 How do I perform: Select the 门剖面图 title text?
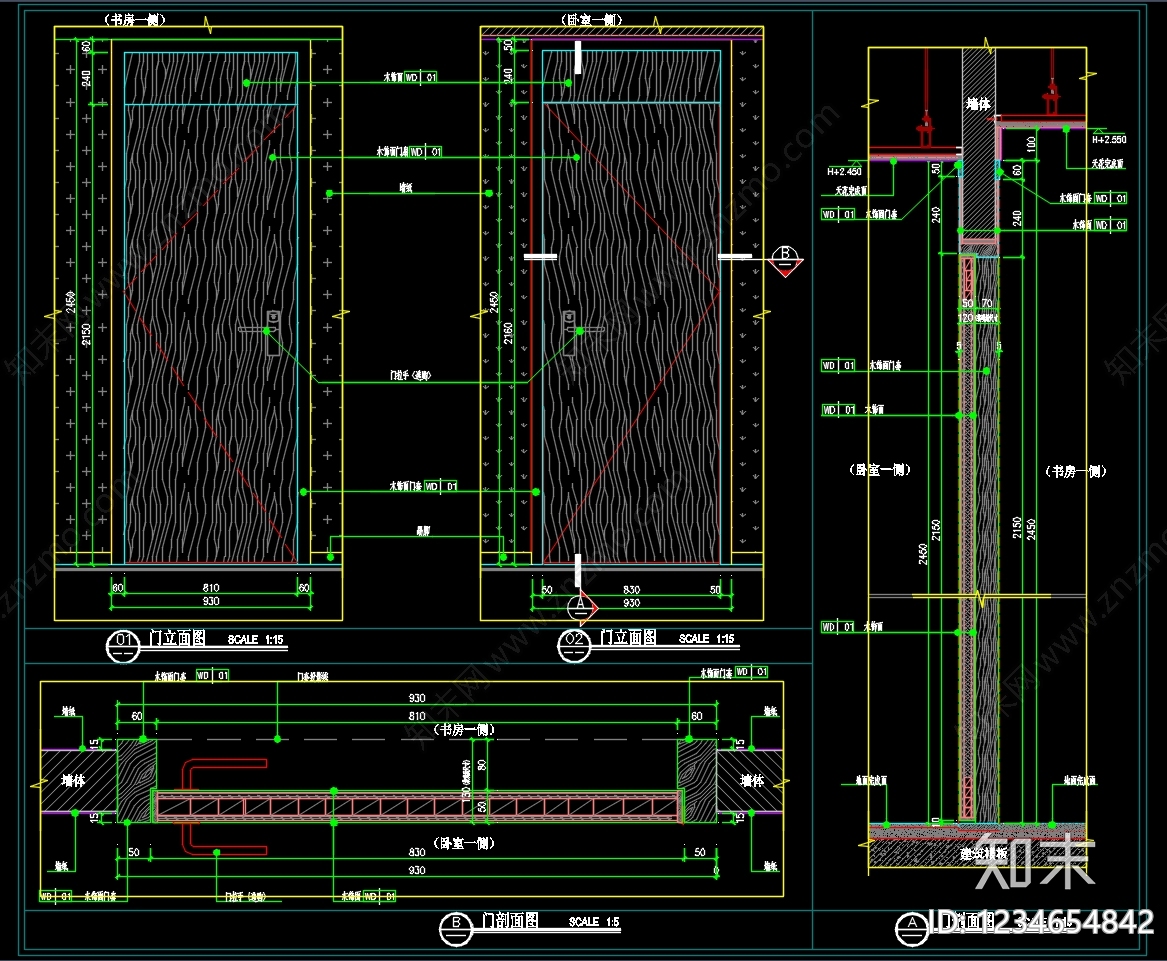coord(511,921)
